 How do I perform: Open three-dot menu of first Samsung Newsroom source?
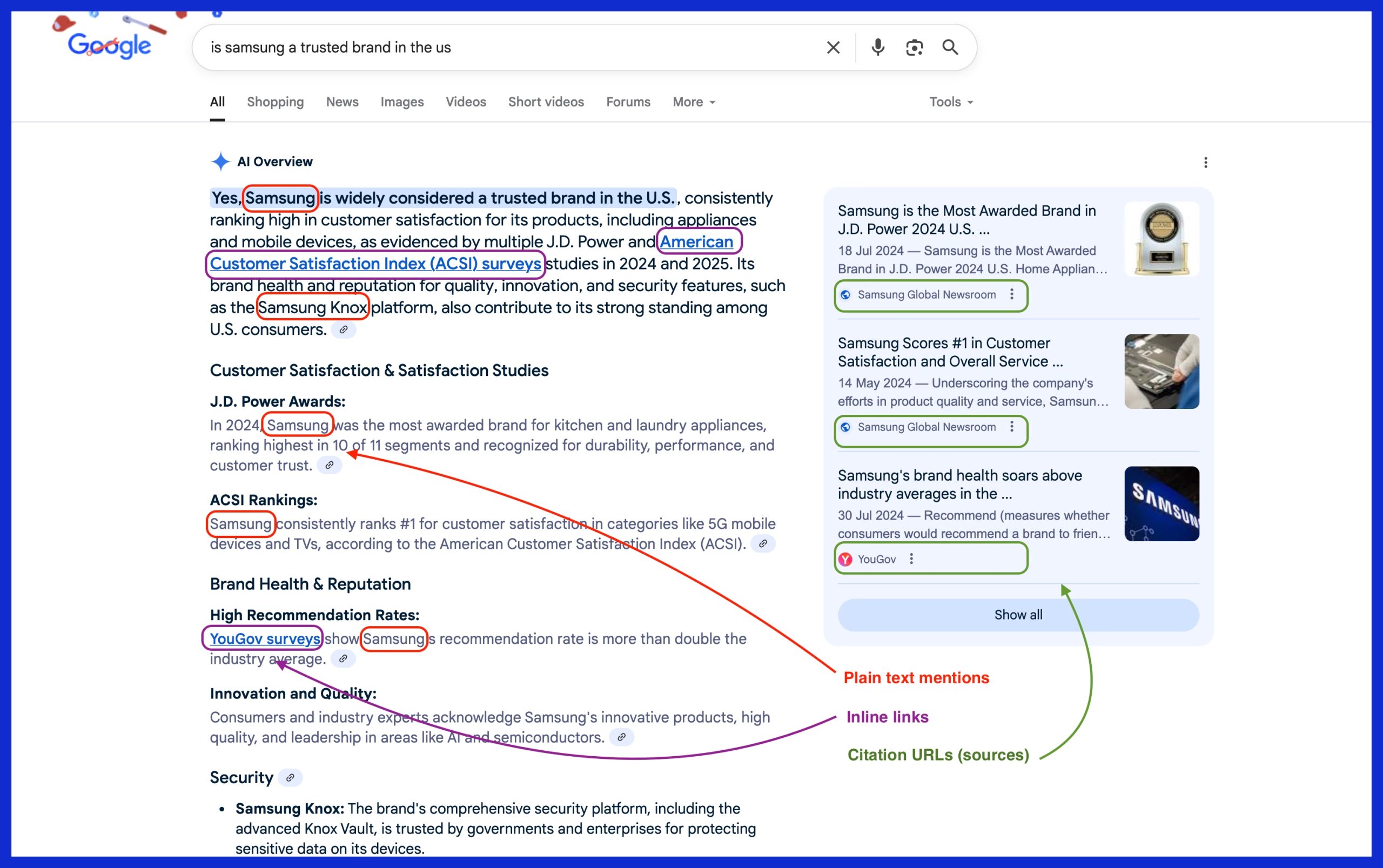pyautogui.click(x=1011, y=294)
